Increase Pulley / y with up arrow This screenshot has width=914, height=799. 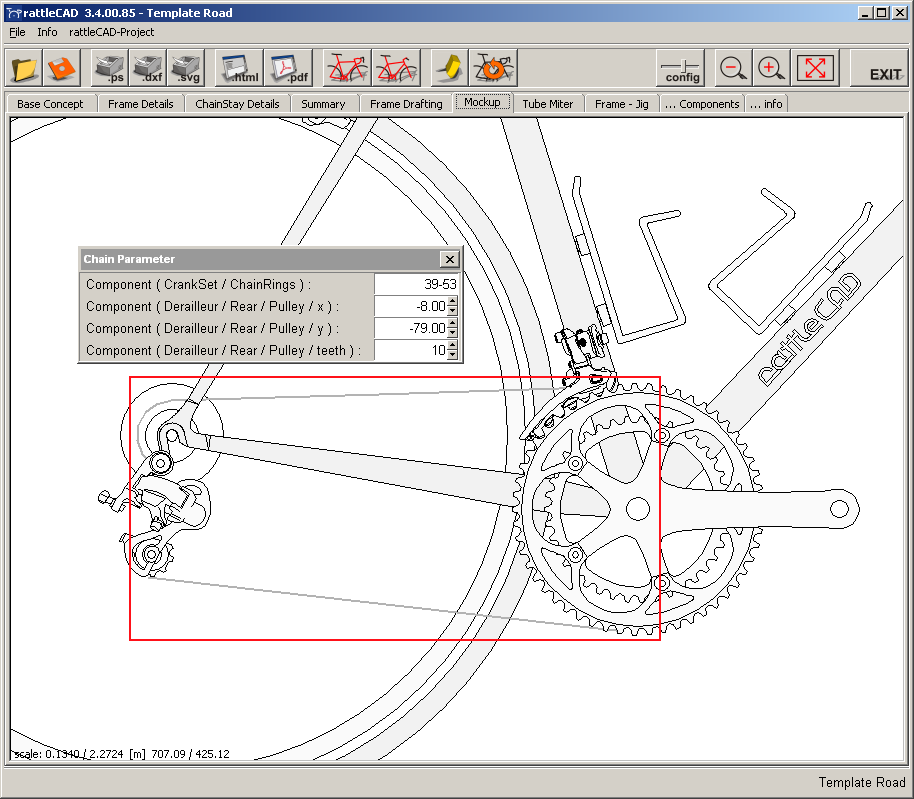click(x=452, y=323)
